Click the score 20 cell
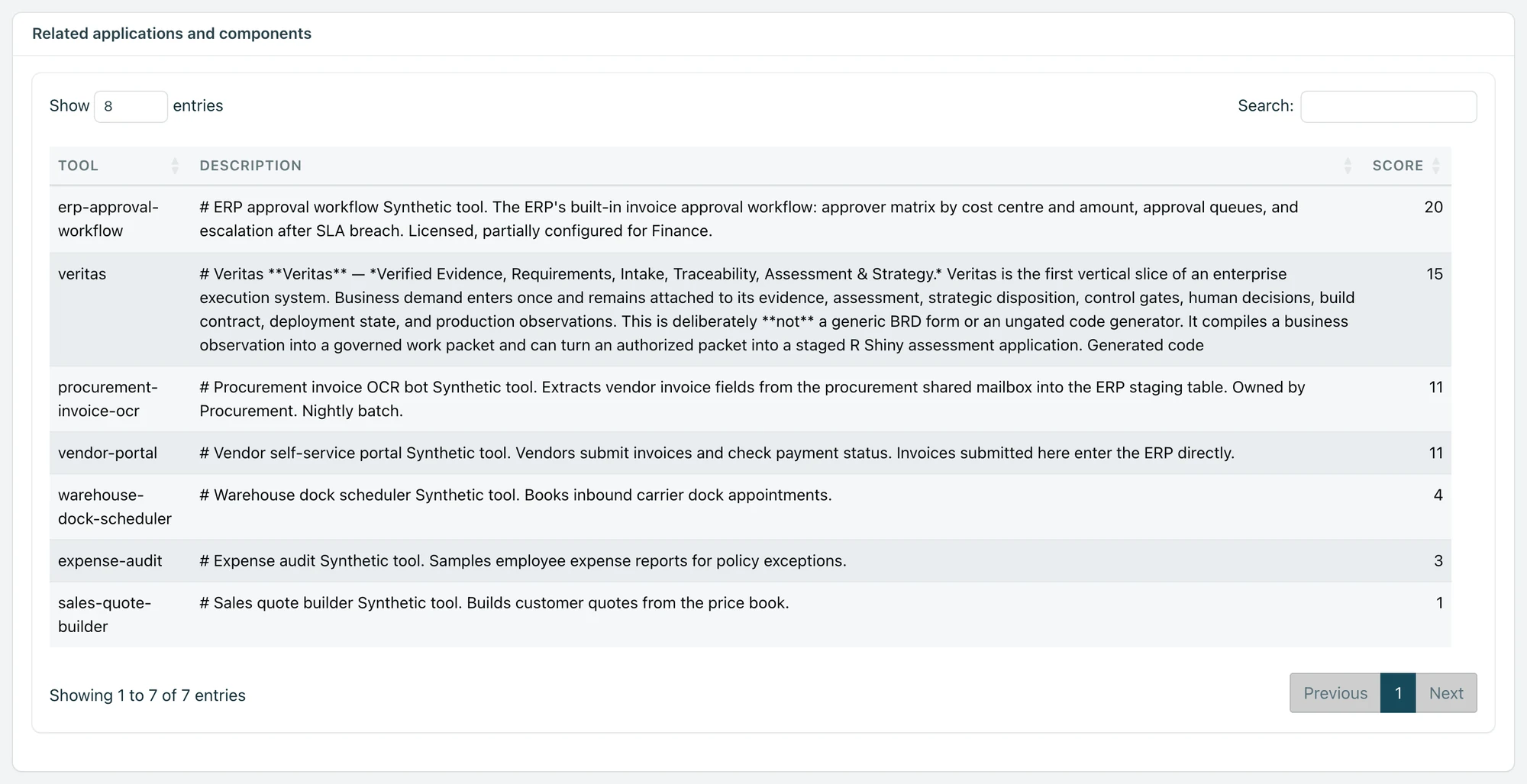This screenshot has width=1527, height=784. (x=1433, y=207)
